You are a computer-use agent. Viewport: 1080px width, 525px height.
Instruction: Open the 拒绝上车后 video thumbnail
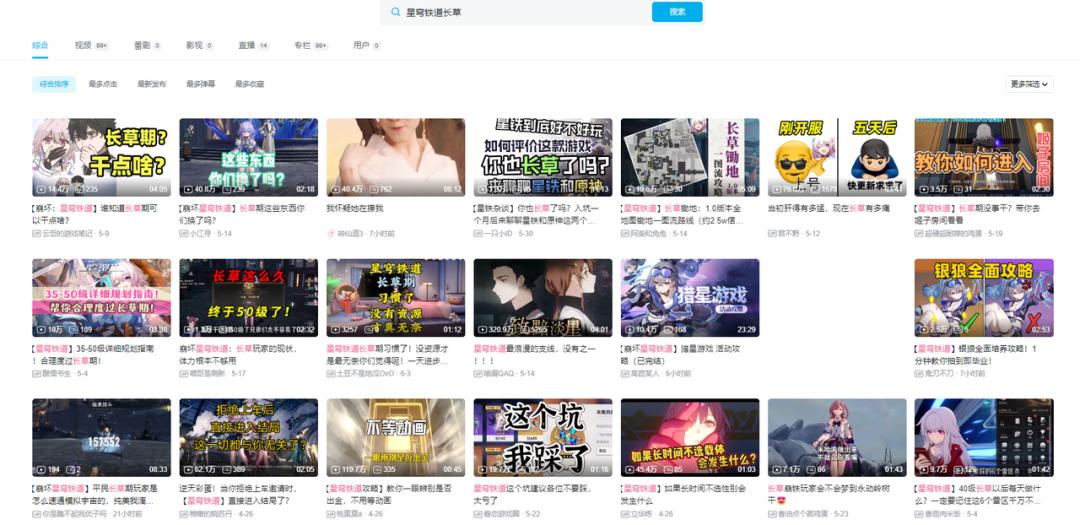[249, 438]
